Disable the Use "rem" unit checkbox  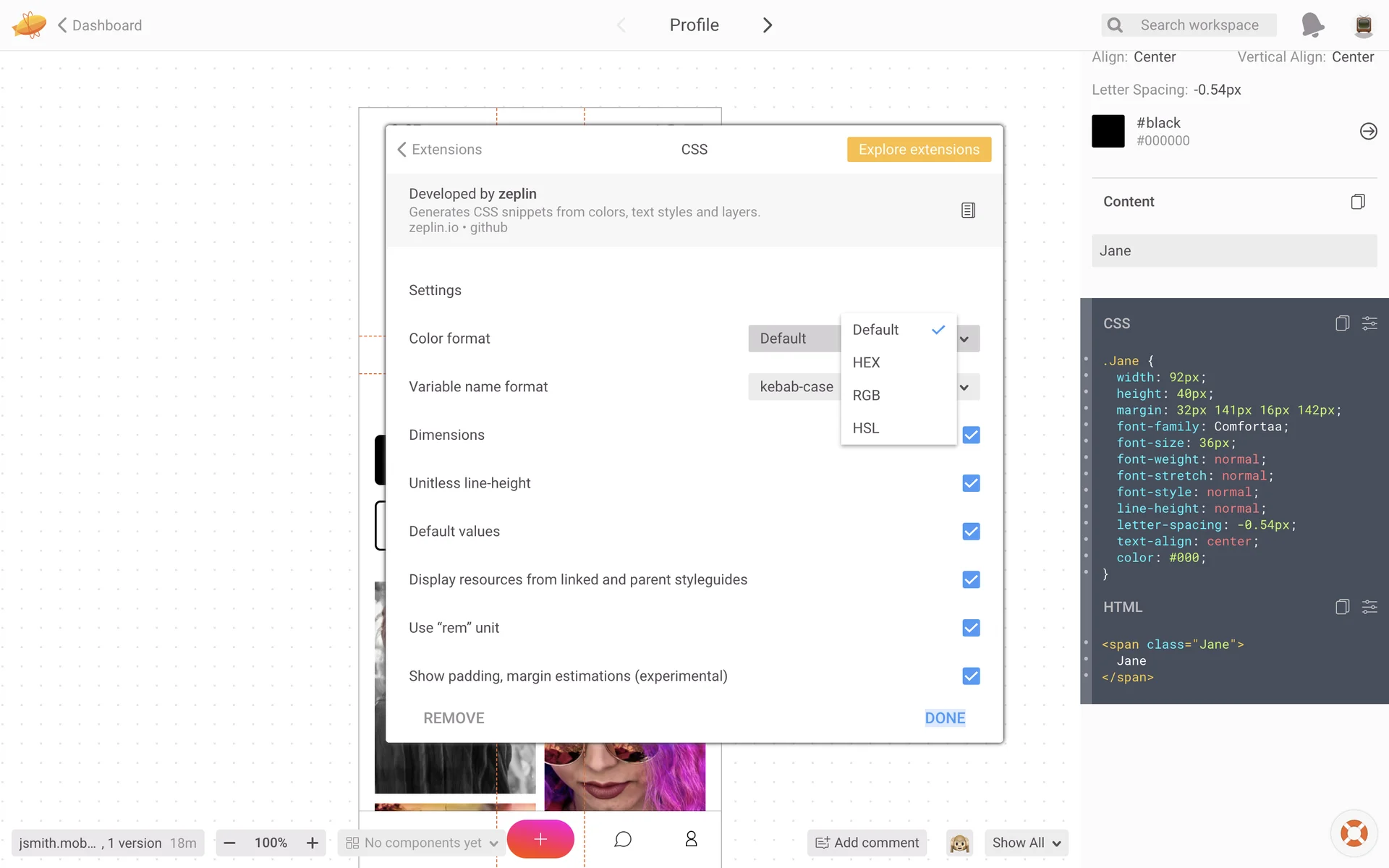971,628
